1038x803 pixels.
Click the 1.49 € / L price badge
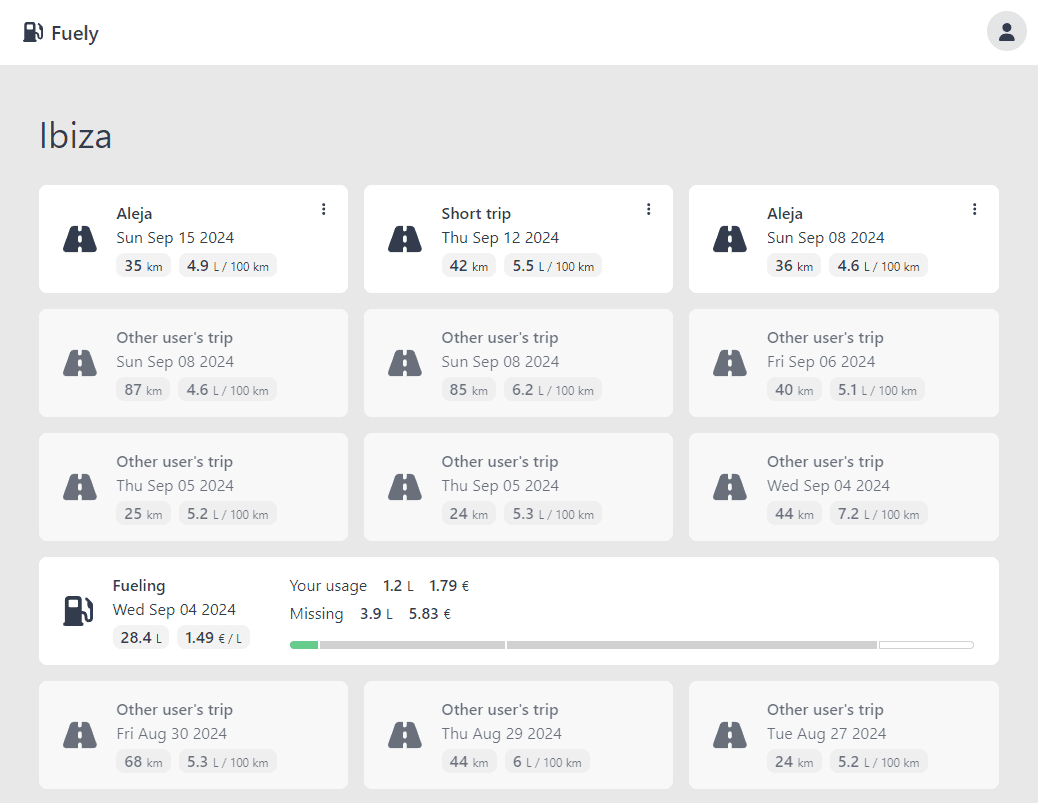click(213, 638)
